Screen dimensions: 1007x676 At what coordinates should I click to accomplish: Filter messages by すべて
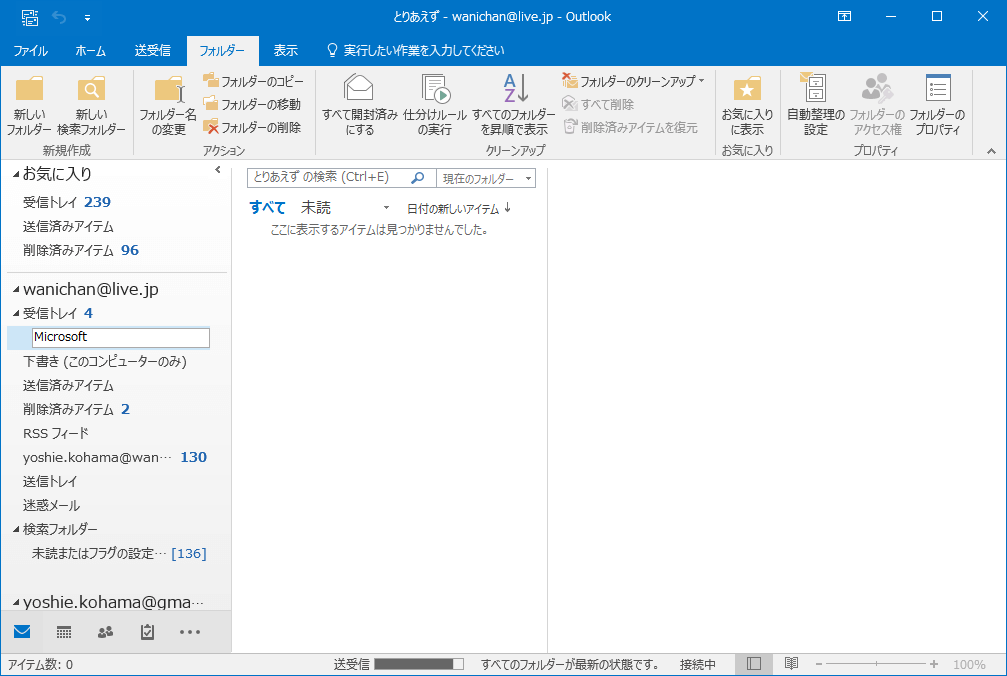tap(267, 207)
